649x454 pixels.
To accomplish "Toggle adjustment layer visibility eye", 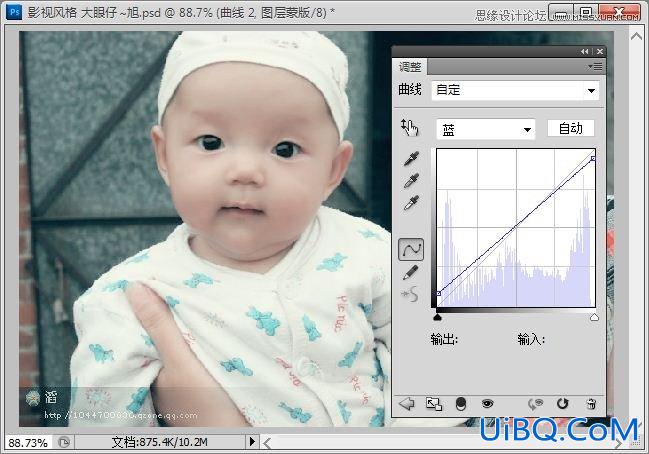I will (488, 403).
